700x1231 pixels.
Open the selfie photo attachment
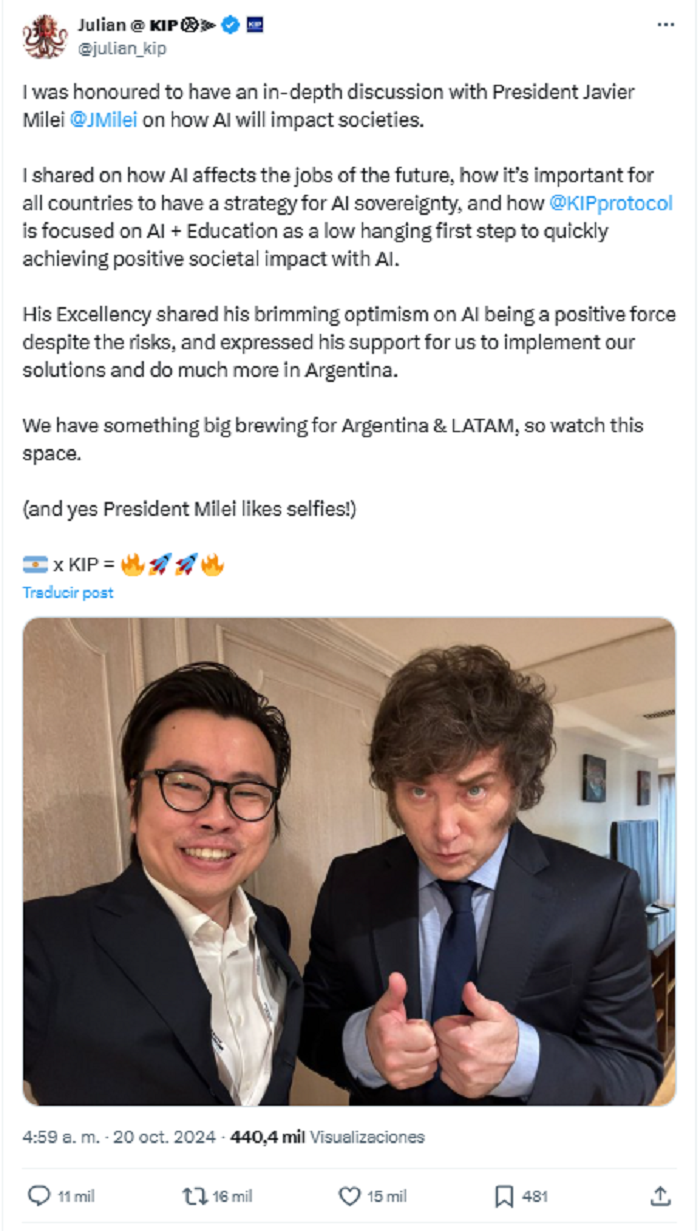(349, 861)
